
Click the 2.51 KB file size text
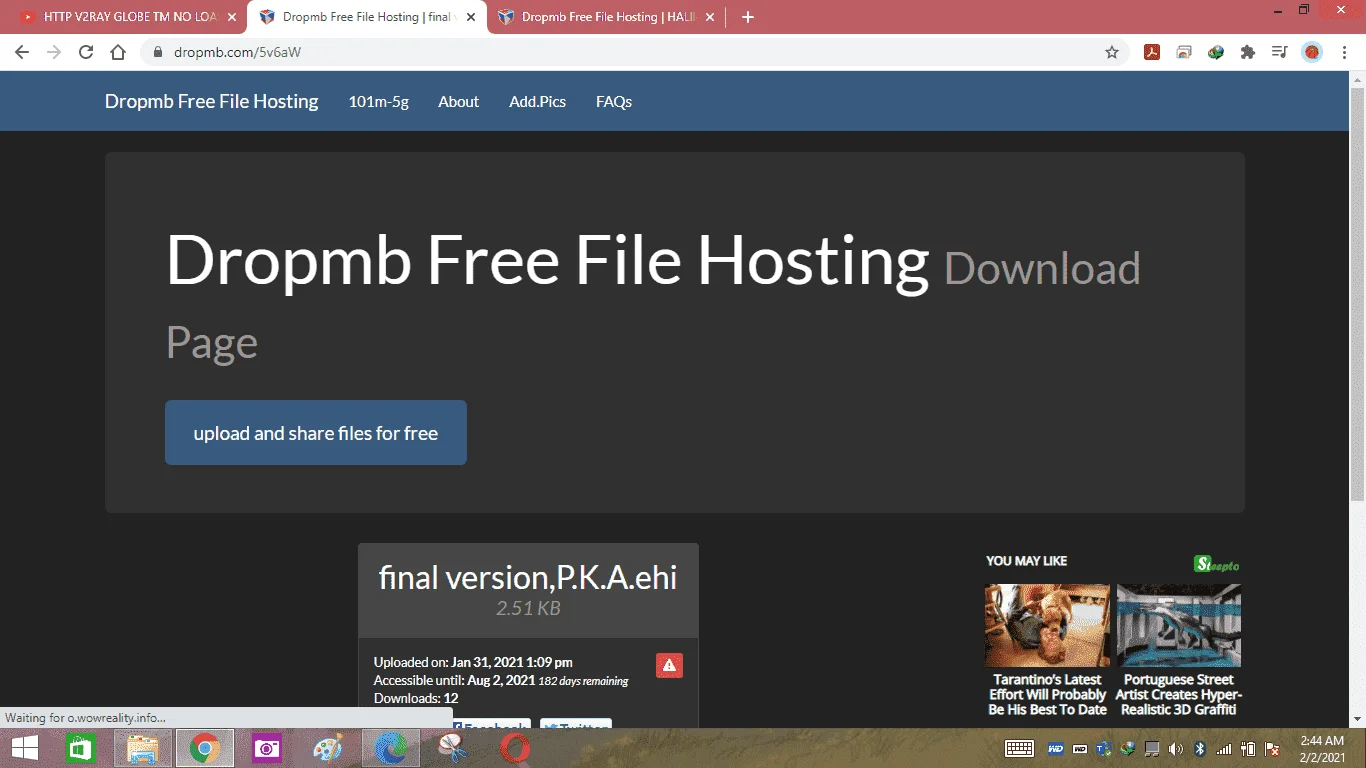(528, 608)
